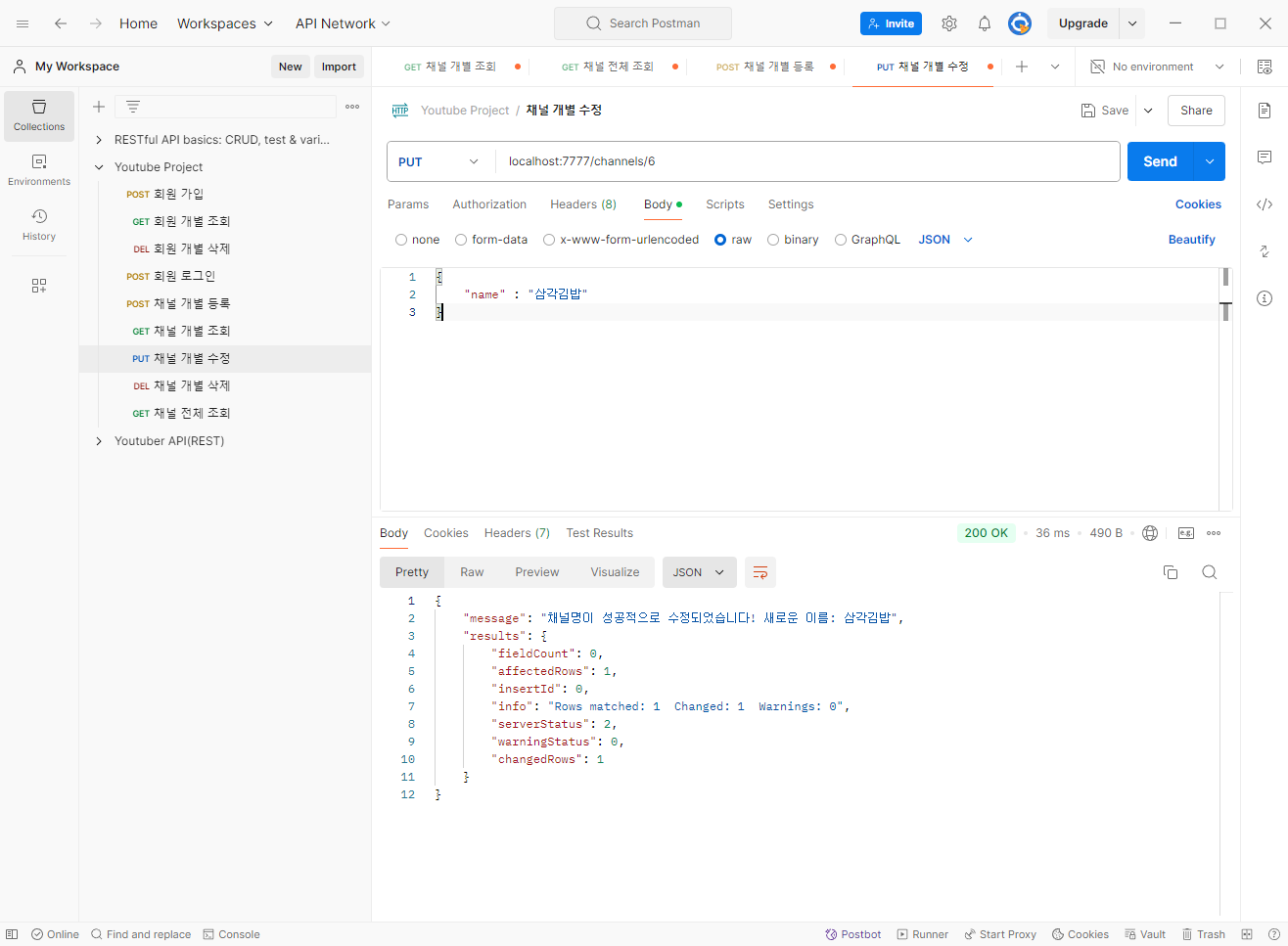Expand the Workspaces menu
Screen dimensions: 1288x946
pos(225,23)
